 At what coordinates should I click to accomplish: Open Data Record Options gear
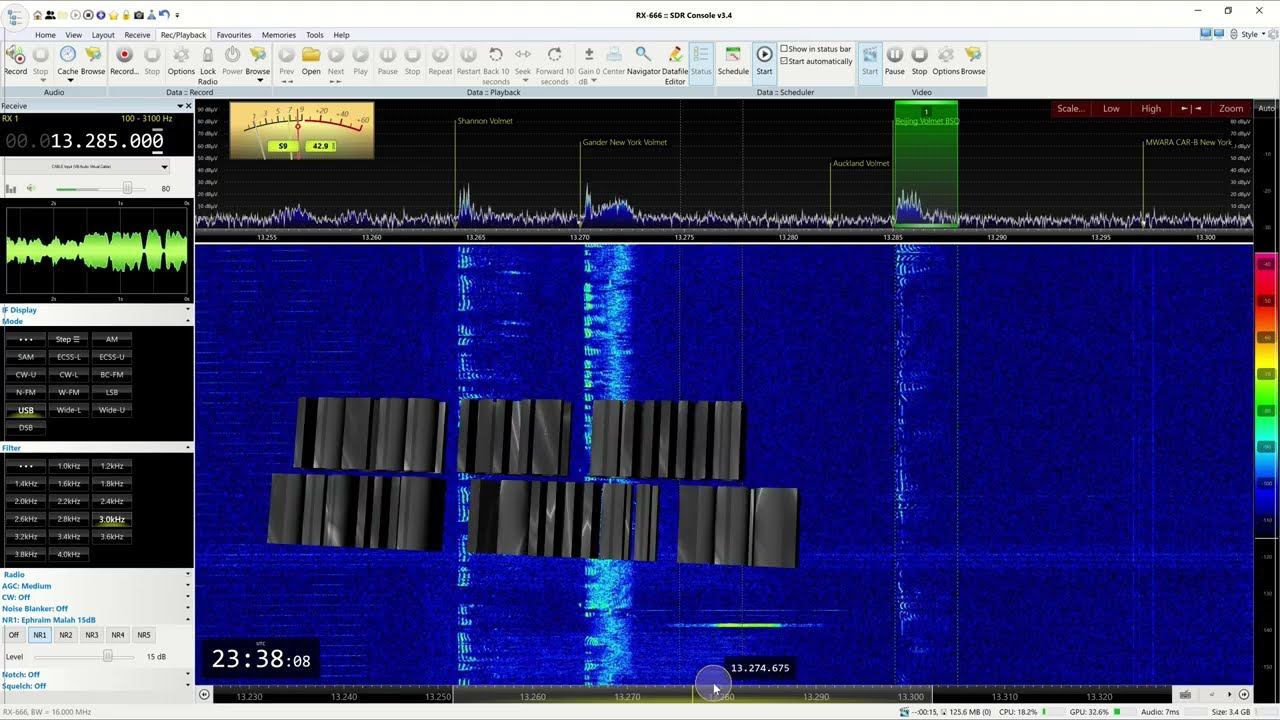(x=181, y=59)
